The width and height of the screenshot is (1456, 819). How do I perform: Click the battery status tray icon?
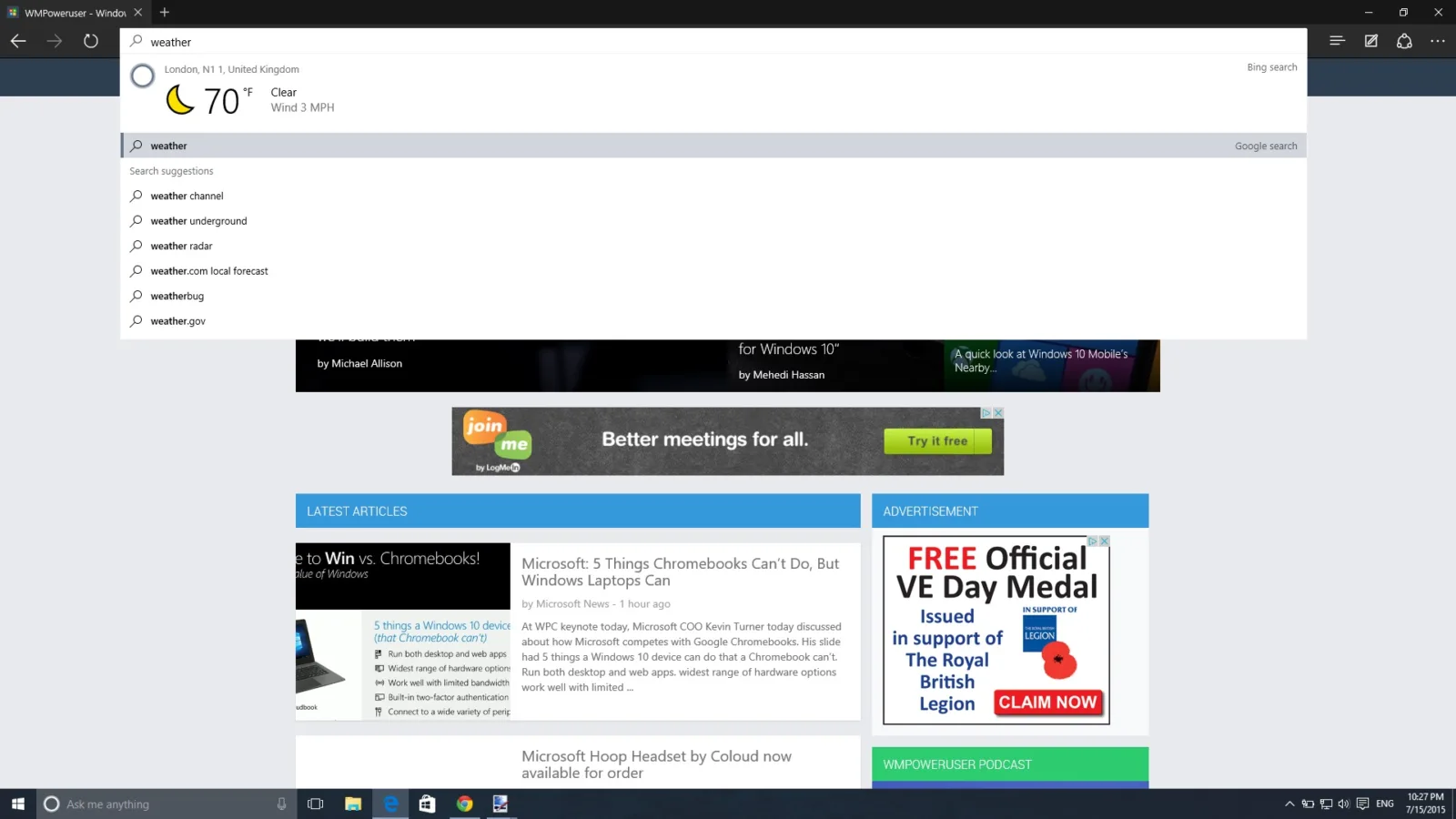pos(1308,804)
